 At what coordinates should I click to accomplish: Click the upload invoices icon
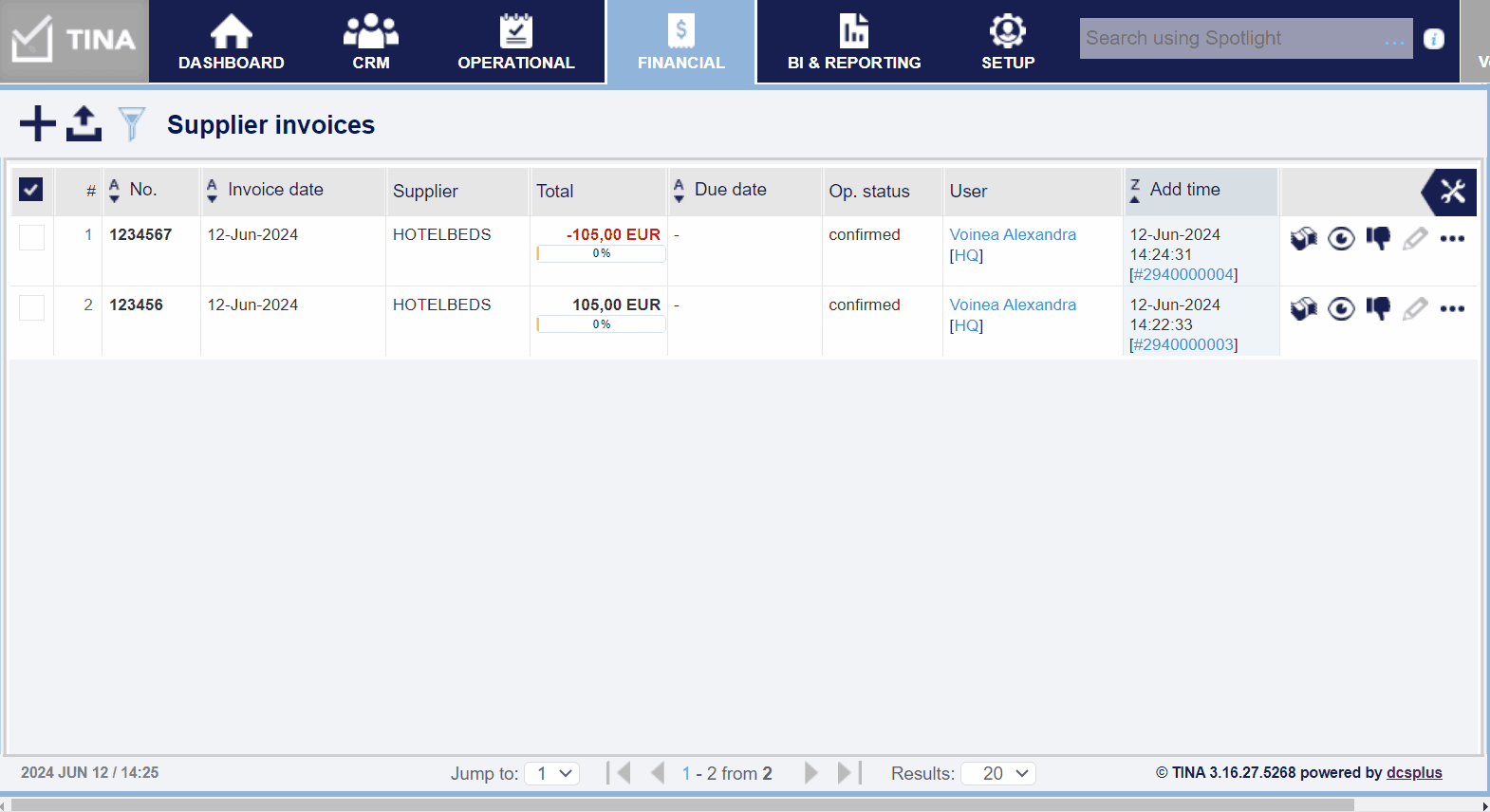84,124
